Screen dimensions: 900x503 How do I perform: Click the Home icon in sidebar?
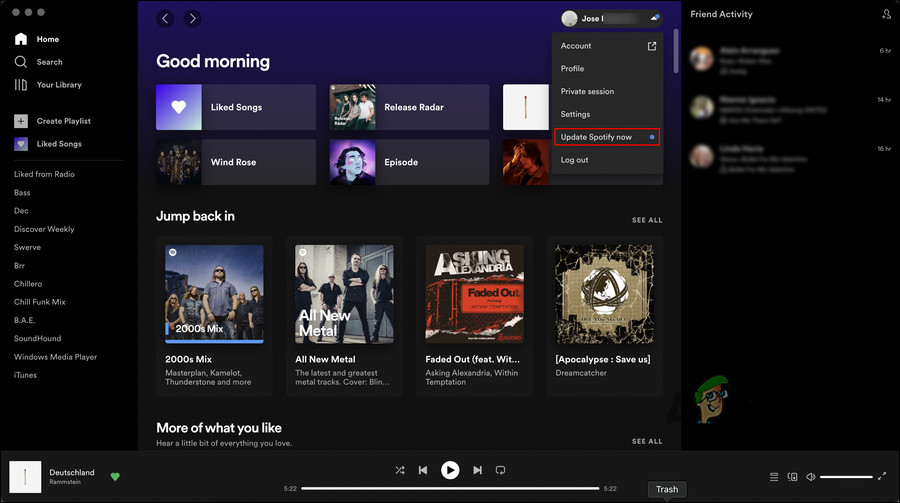pyautogui.click(x=21, y=39)
